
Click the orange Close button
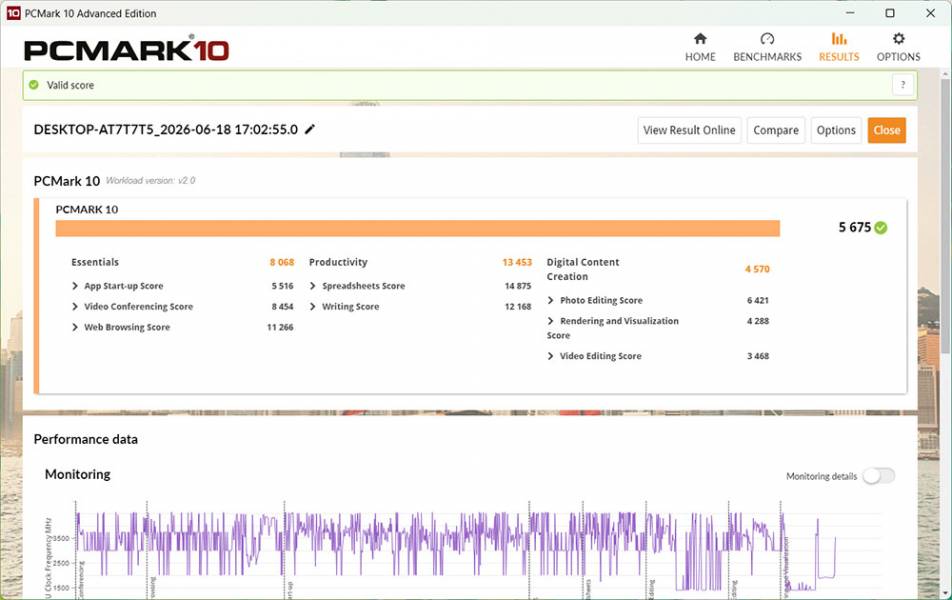886,130
